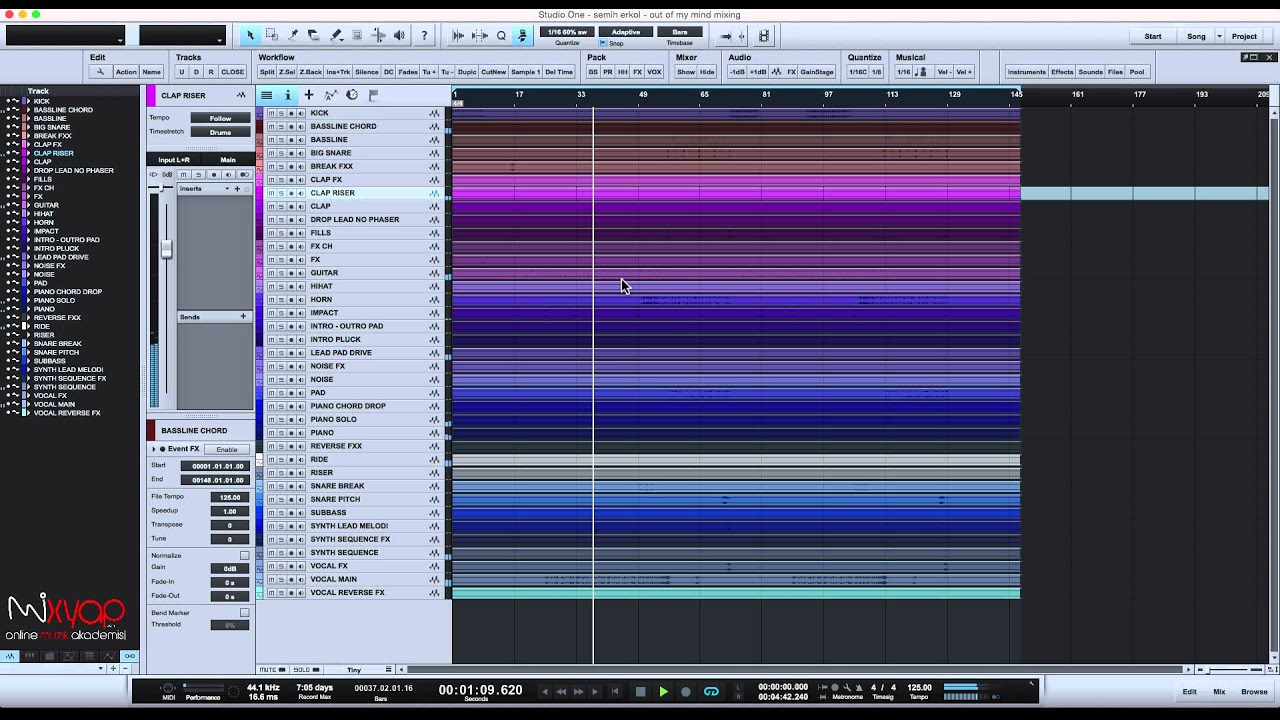Pick the Split tool

pyautogui.click(x=293, y=36)
